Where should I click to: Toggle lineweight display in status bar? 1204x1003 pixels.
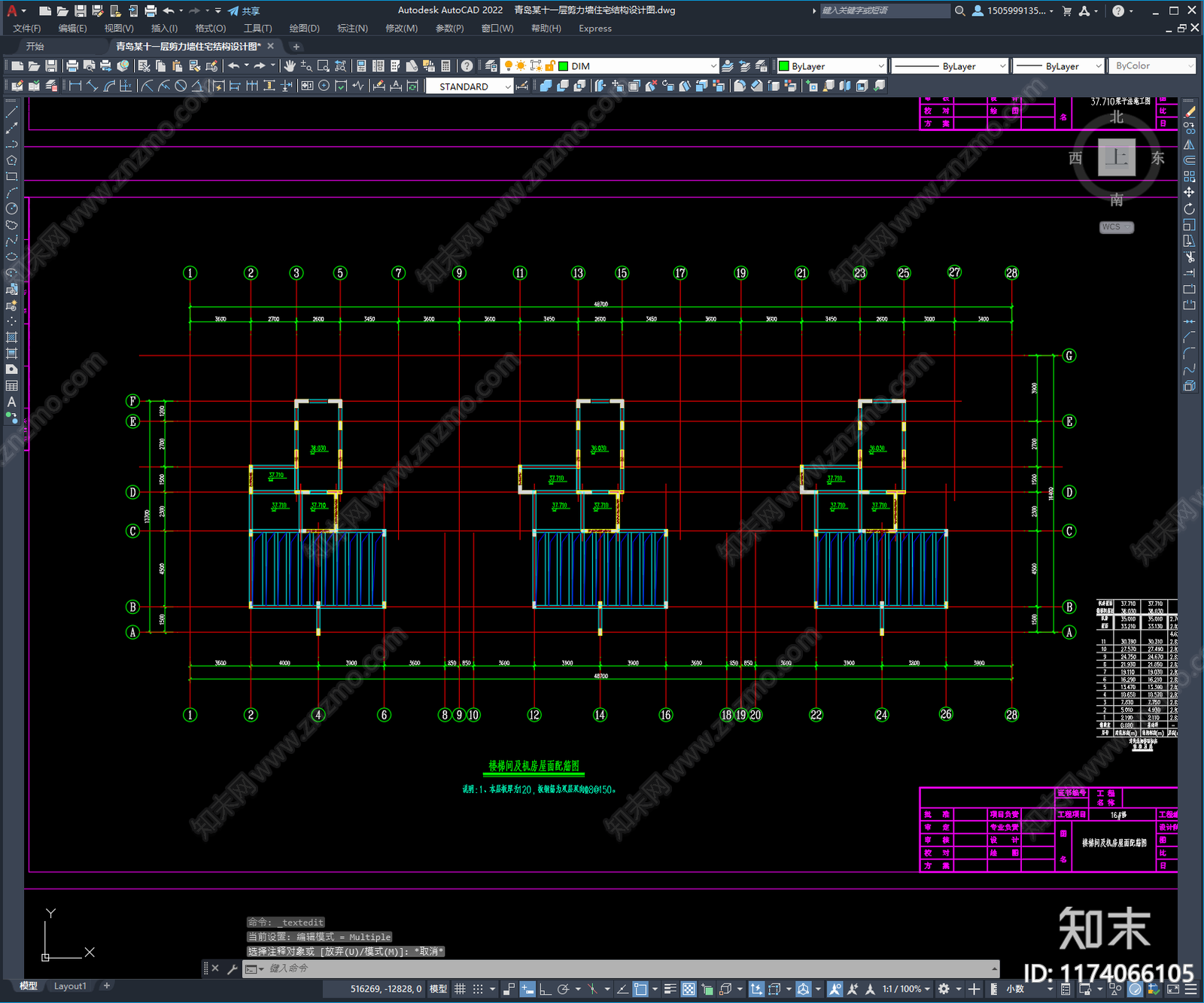(x=670, y=989)
